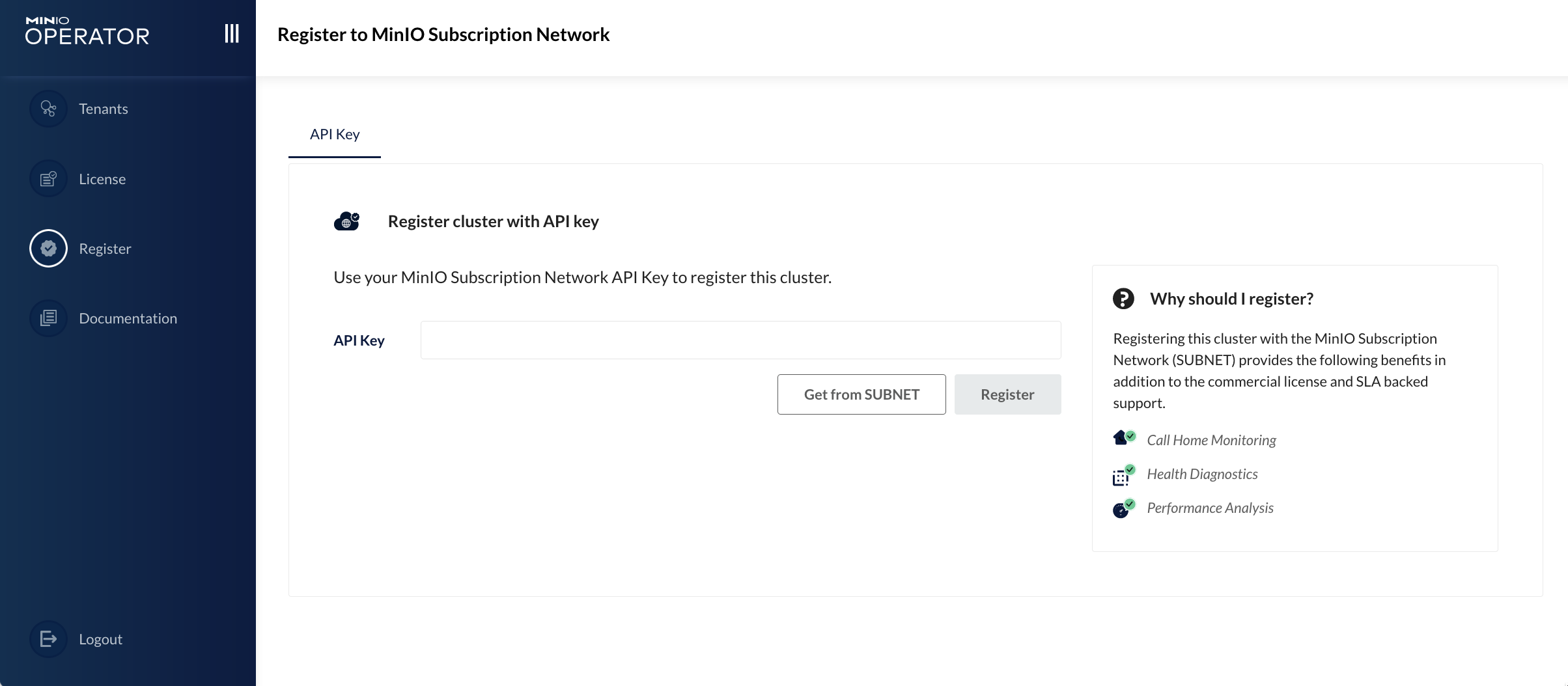This screenshot has width=1568, height=686.
Task: Click the Health Diagnostics icon
Action: click(x=1124, y=475)
